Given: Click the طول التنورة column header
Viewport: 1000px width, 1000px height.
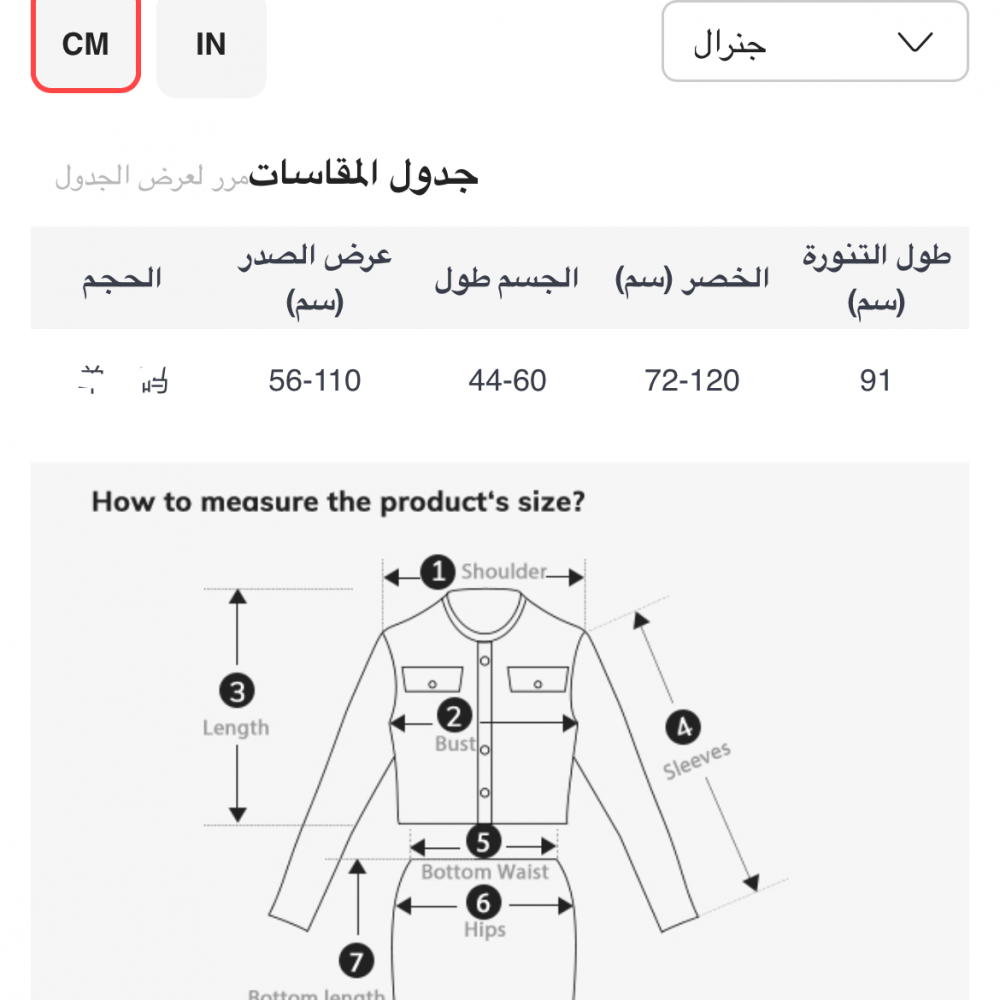Looking at the screenshot, I should point(875,278).
